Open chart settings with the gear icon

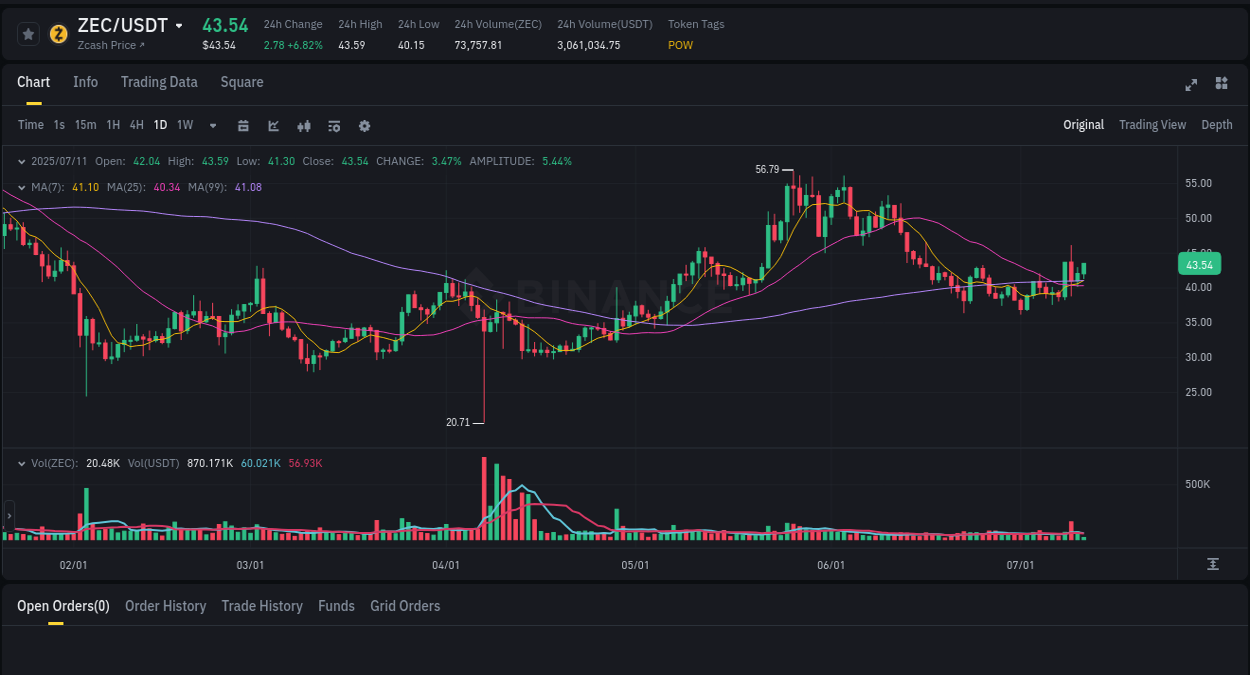tap(364, 126)
